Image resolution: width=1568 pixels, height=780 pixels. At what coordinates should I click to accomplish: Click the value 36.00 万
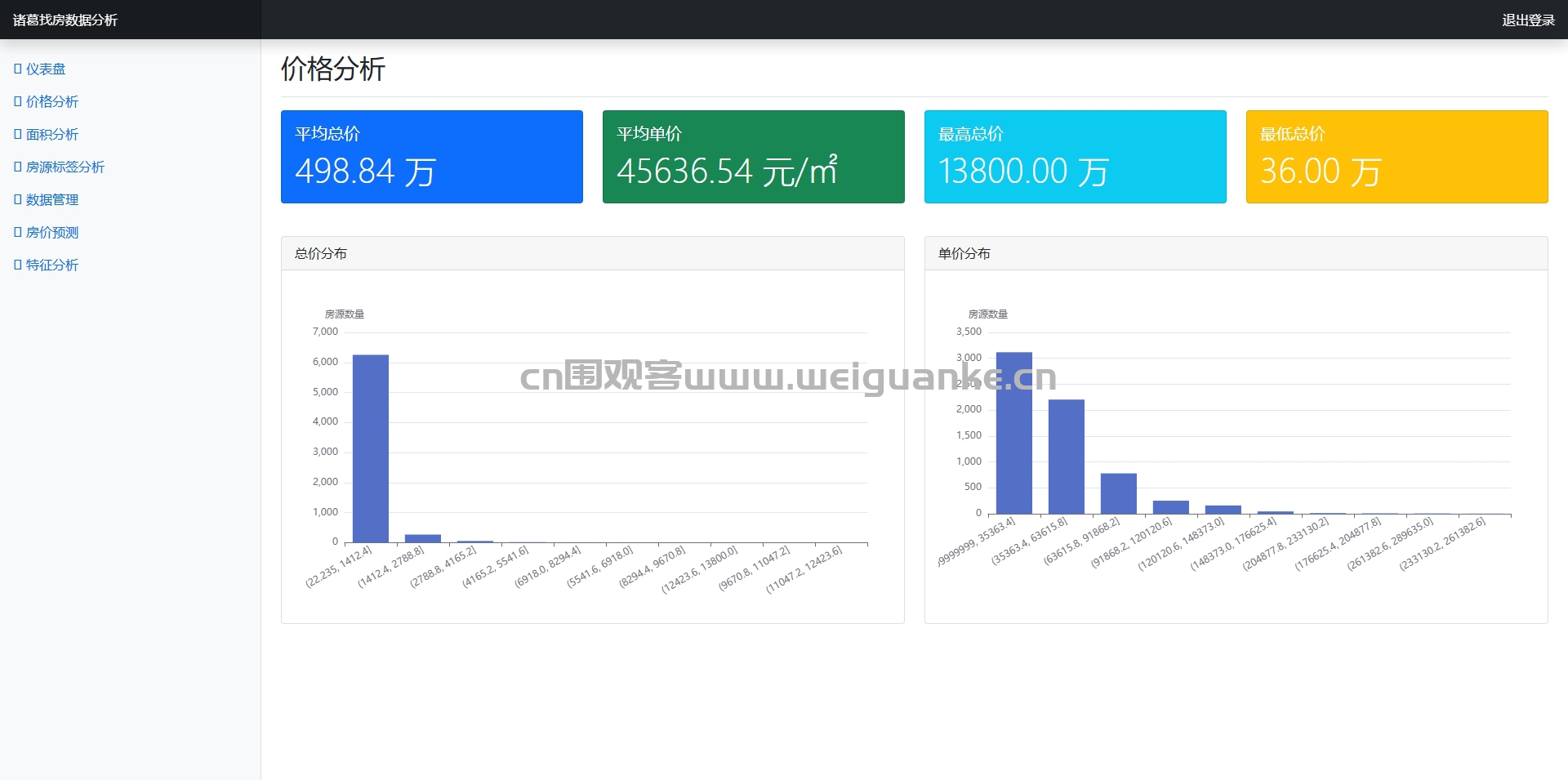pos(1321,172)
